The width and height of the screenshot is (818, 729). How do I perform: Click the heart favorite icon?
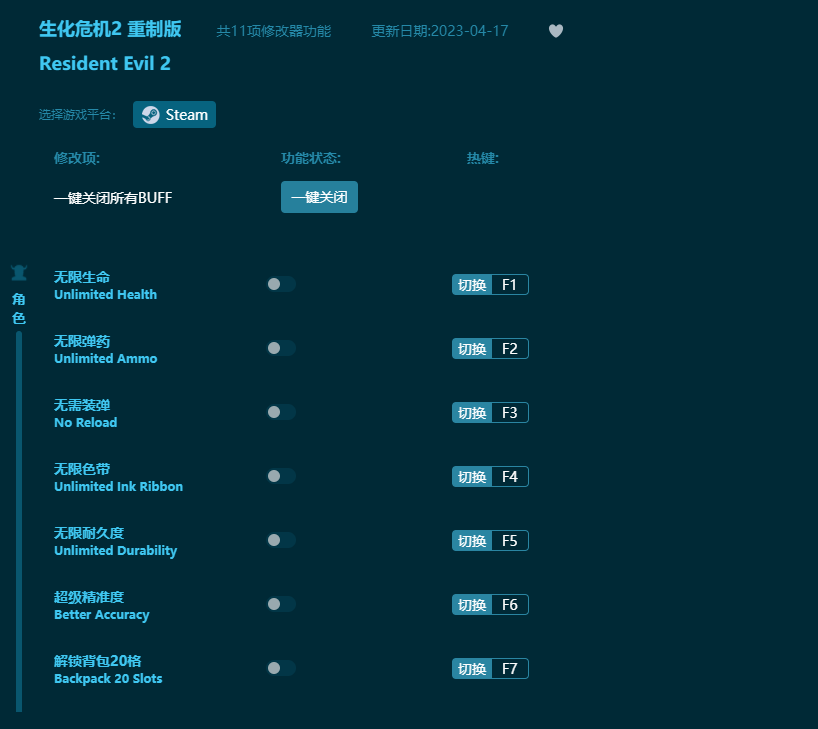point(556,31)
